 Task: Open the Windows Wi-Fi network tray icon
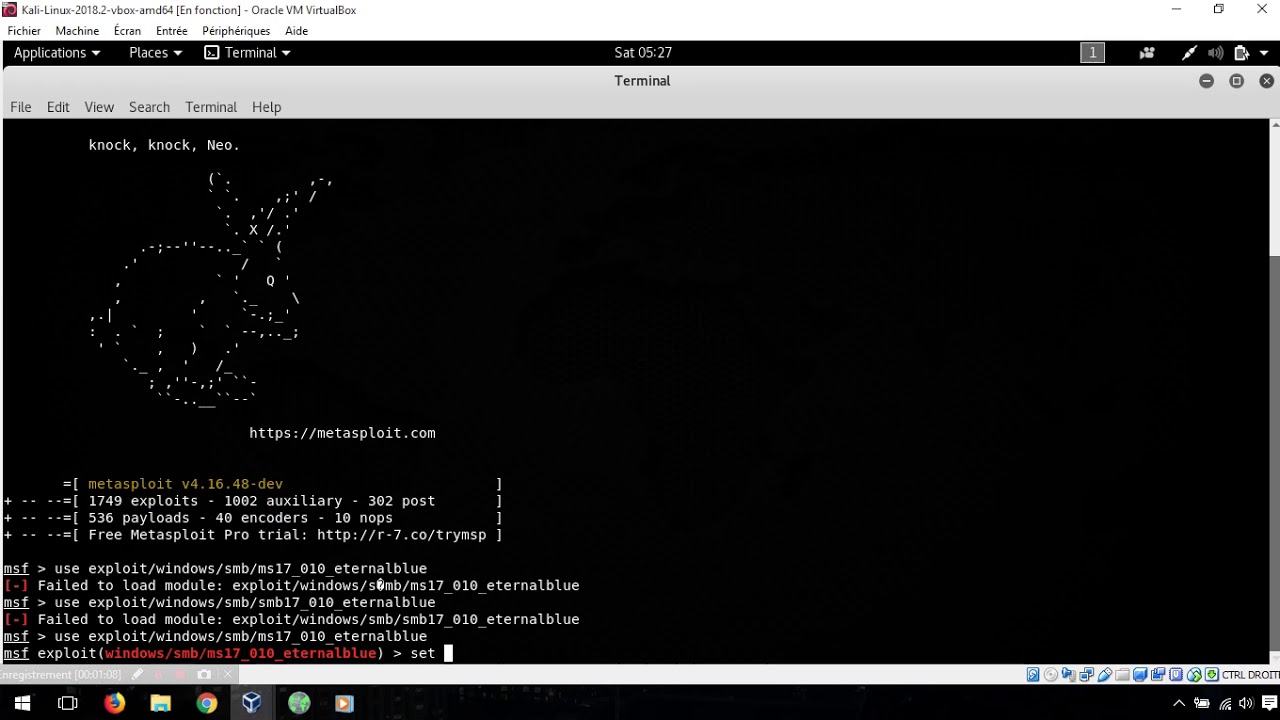(1225, 703)
